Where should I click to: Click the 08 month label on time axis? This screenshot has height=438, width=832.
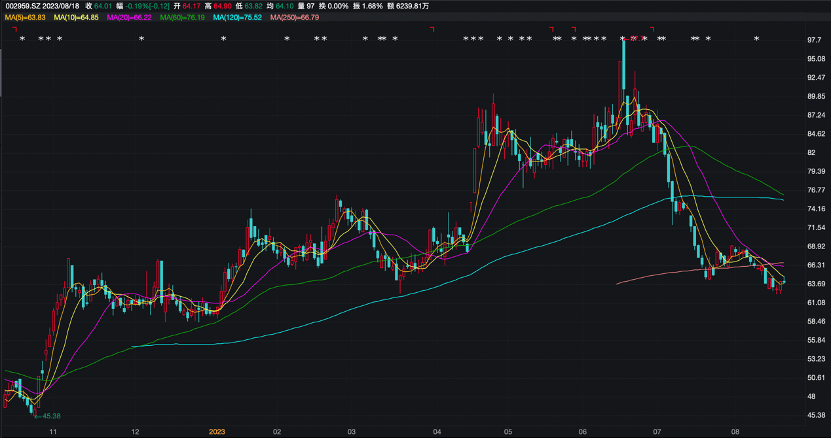(x=735, y=431)
